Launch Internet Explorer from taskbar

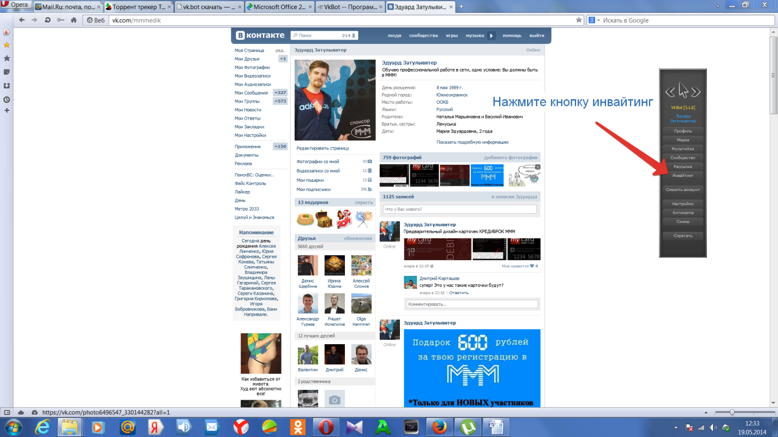42,427
